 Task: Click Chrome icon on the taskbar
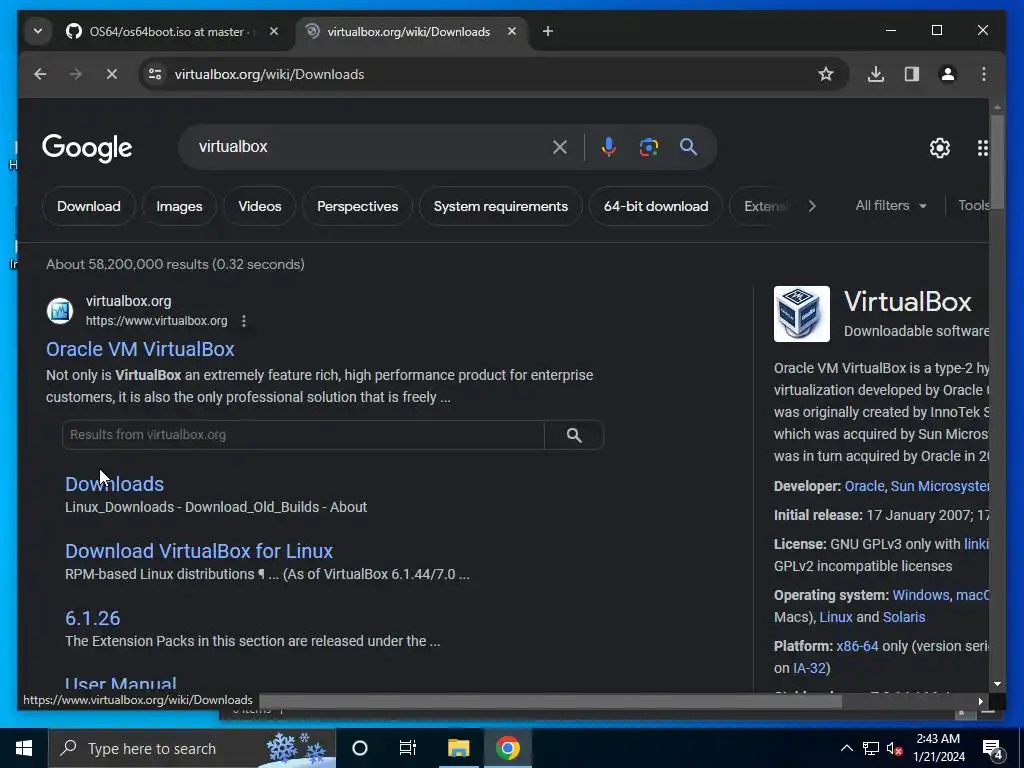point(507,748)
